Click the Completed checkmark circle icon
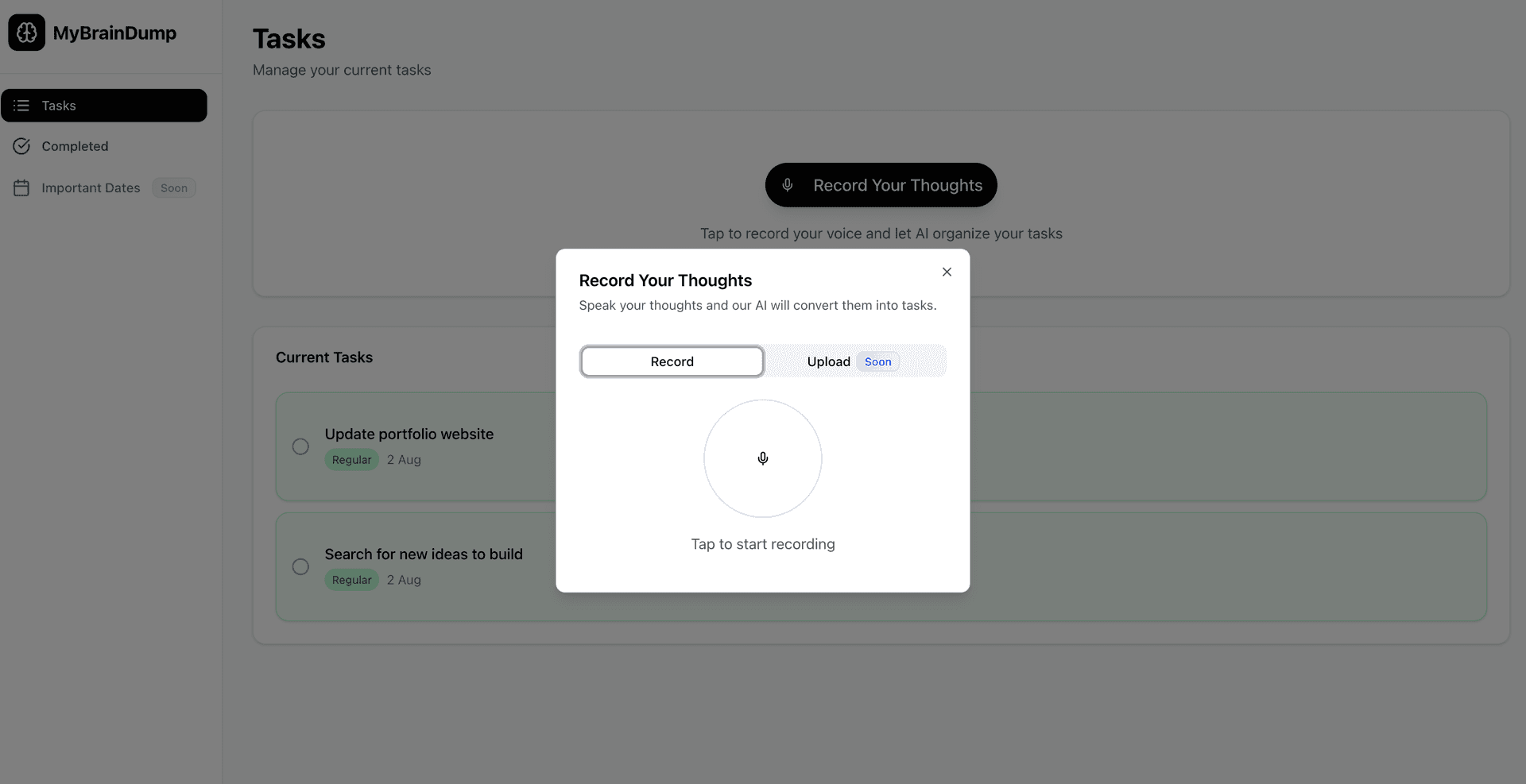Image resolution: width=1526 pixels, height=784 pixels. (x=21, y=146)
